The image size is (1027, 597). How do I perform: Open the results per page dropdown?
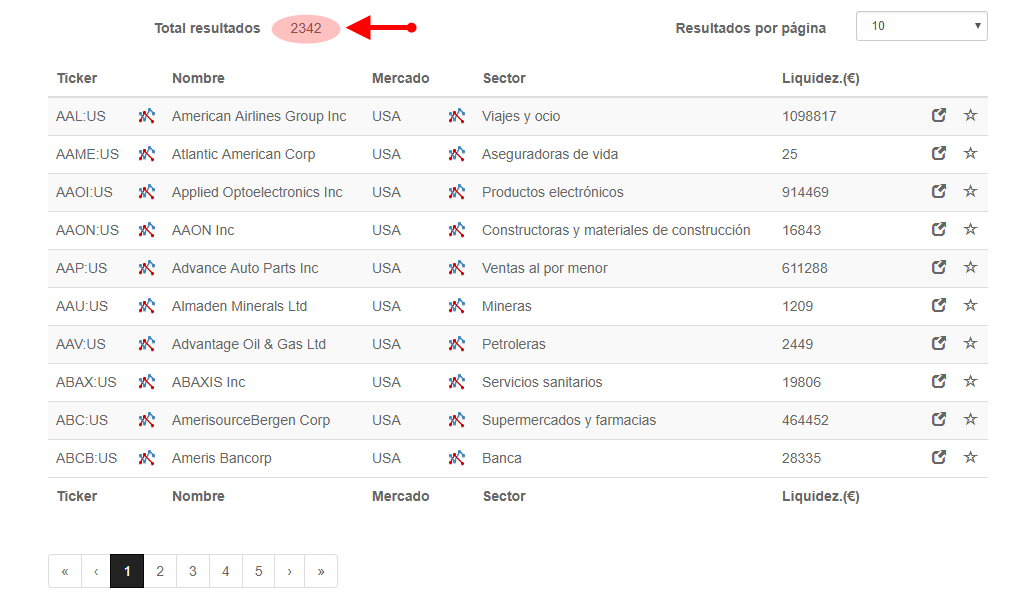coord(922,26)
